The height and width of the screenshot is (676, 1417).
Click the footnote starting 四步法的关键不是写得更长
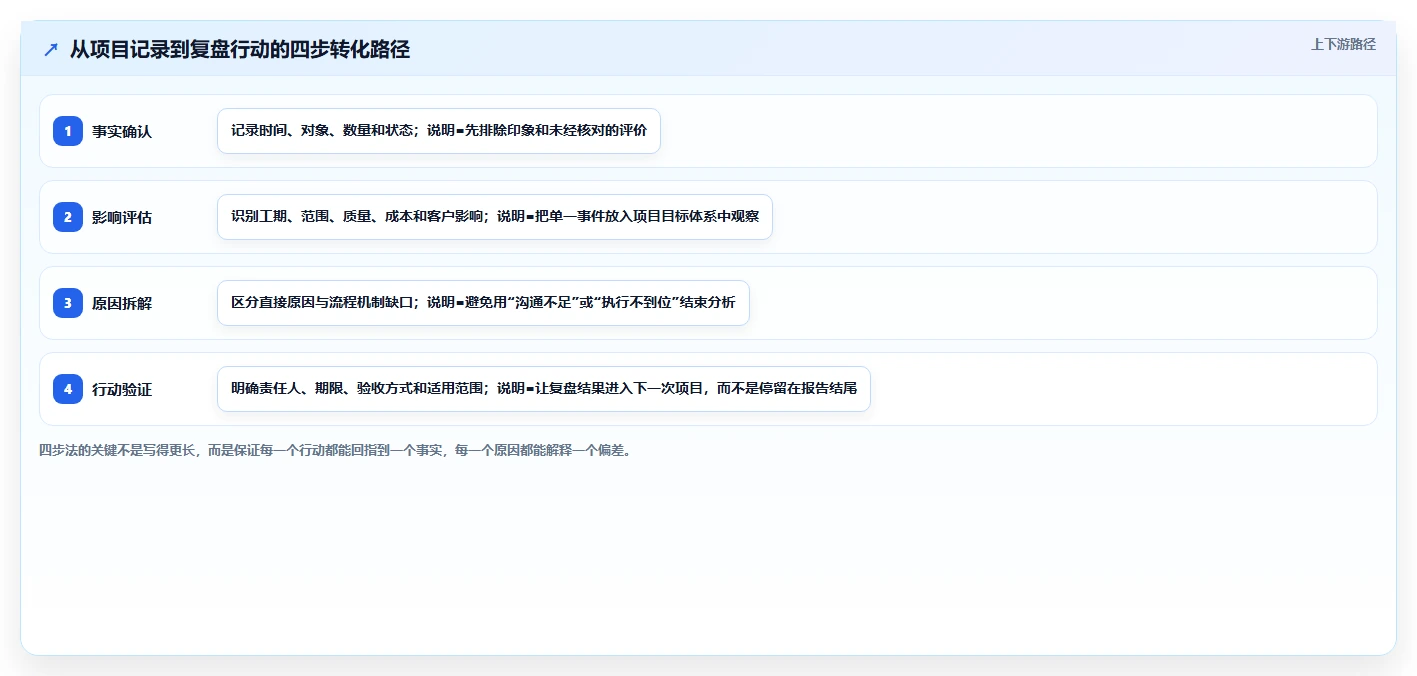pyautogui.click(x=335, y=451)
